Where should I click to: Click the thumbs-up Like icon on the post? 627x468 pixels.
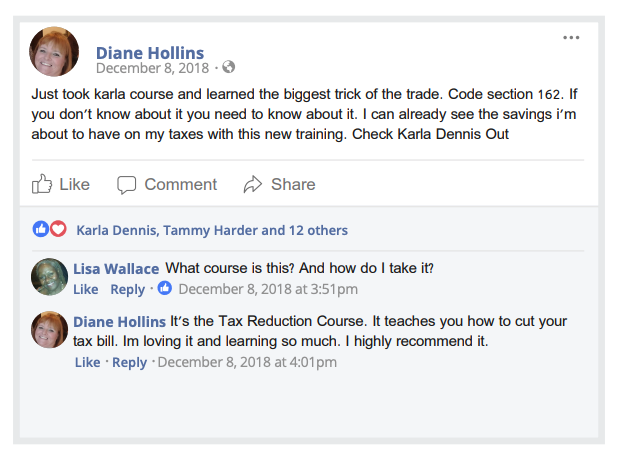[42, 184]
